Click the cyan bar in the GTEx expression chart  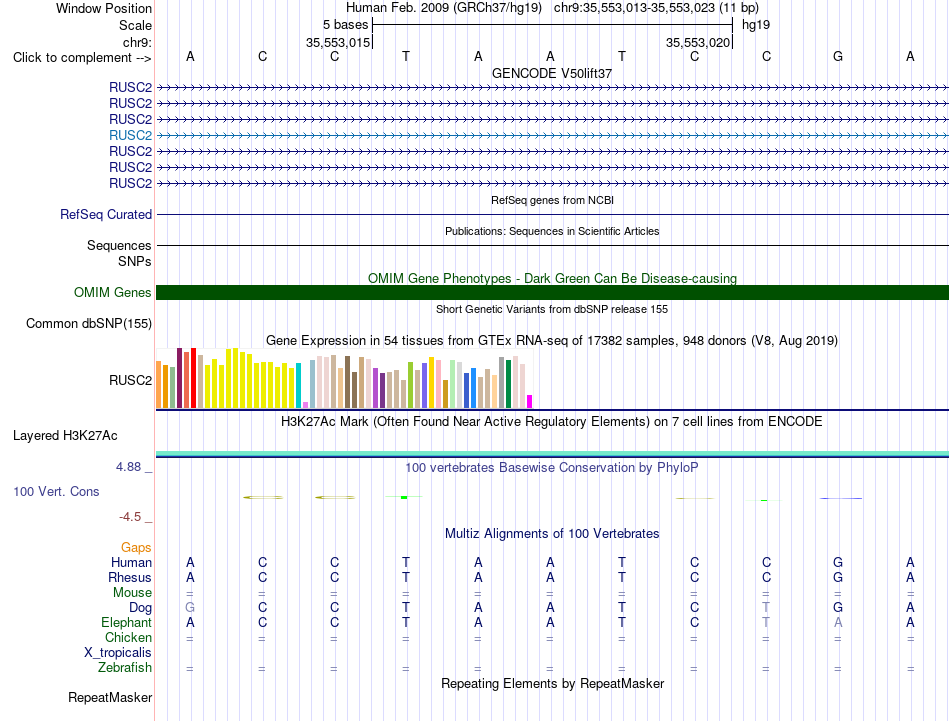tap(298, 386)
